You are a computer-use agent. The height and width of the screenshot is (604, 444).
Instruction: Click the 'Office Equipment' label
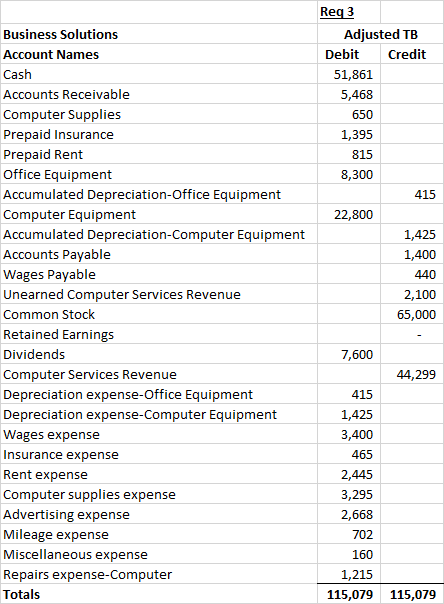point(57,174)
